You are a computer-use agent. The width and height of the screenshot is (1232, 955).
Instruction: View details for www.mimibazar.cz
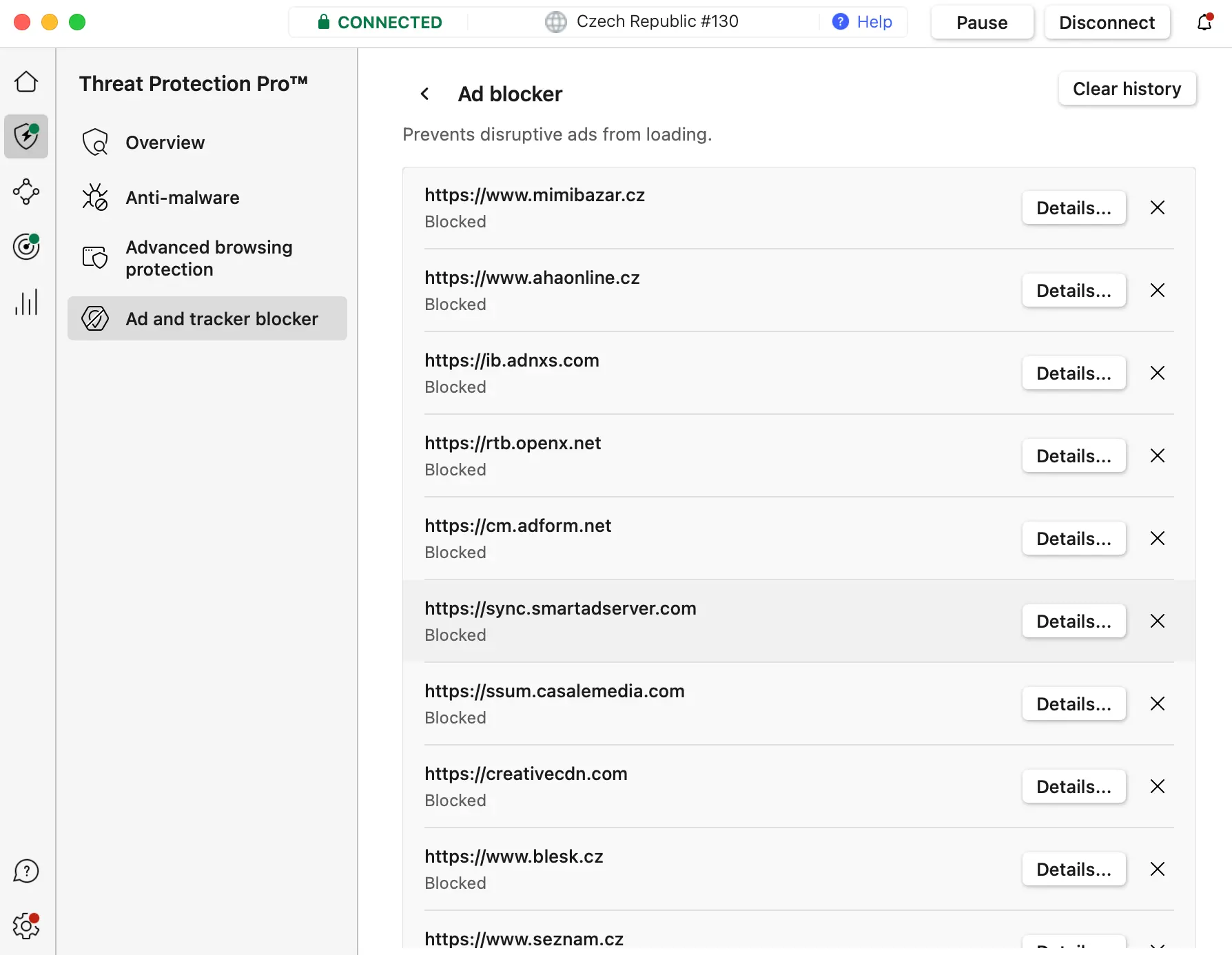coord(1074,208)
